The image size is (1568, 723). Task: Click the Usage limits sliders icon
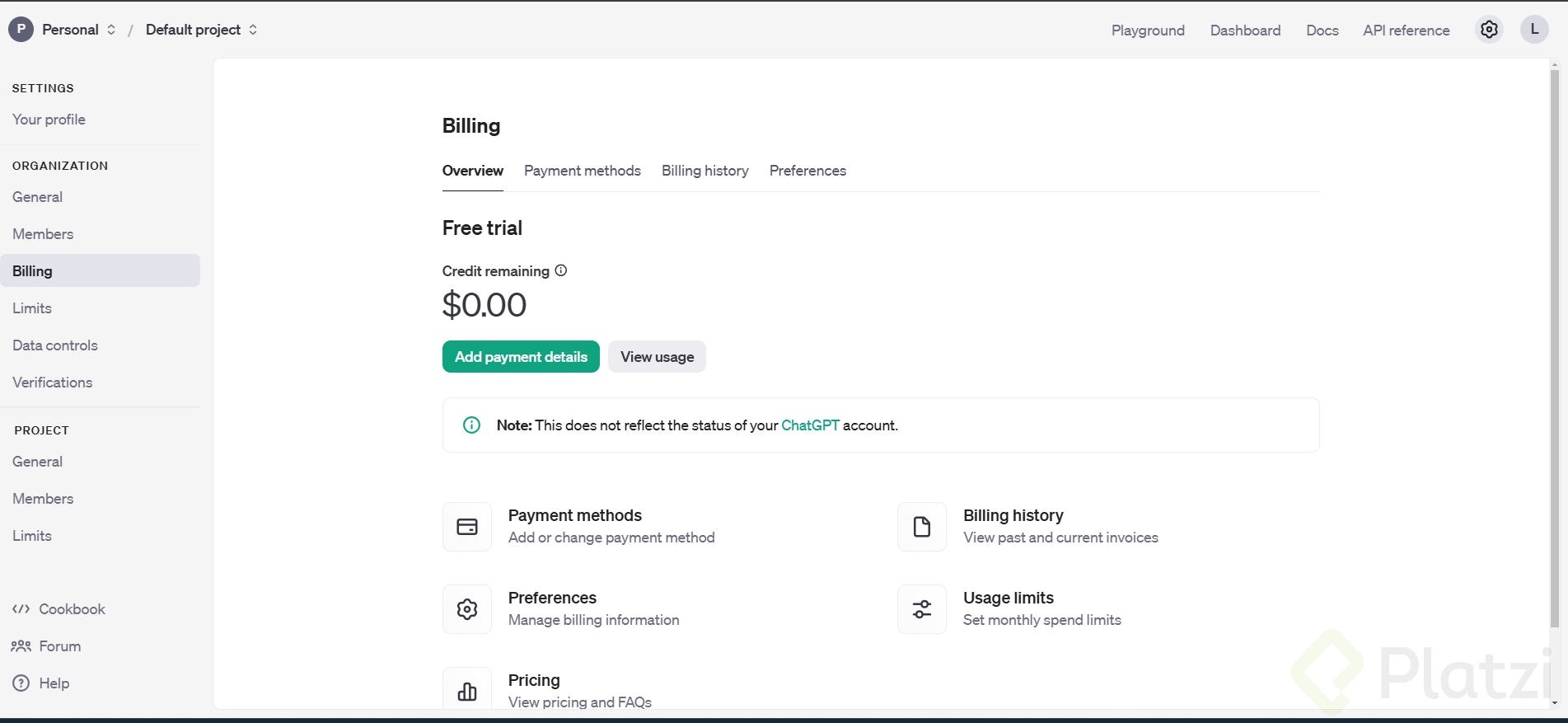point(922,609)
